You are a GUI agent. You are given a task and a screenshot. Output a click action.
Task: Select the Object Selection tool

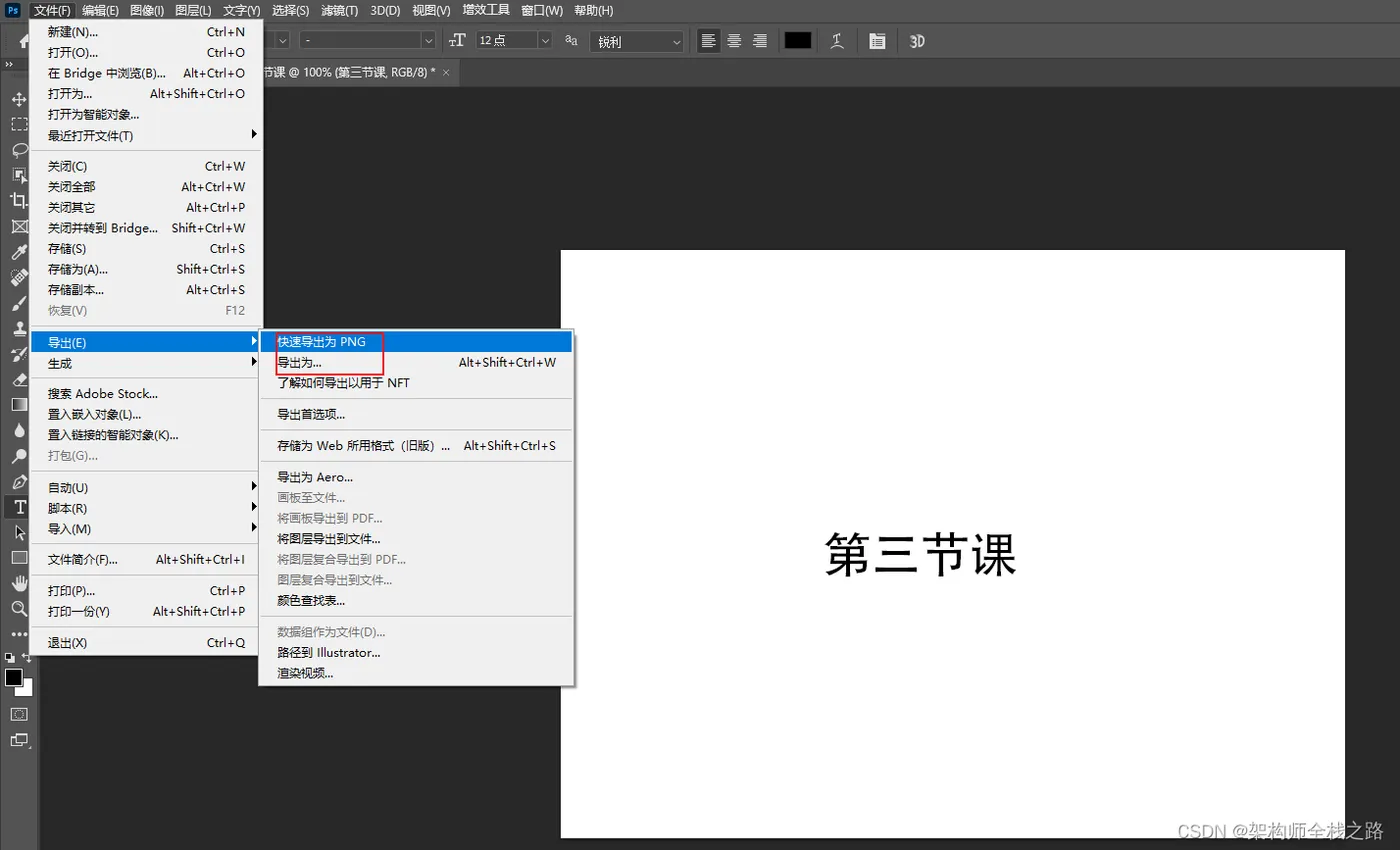coord(19,175)
